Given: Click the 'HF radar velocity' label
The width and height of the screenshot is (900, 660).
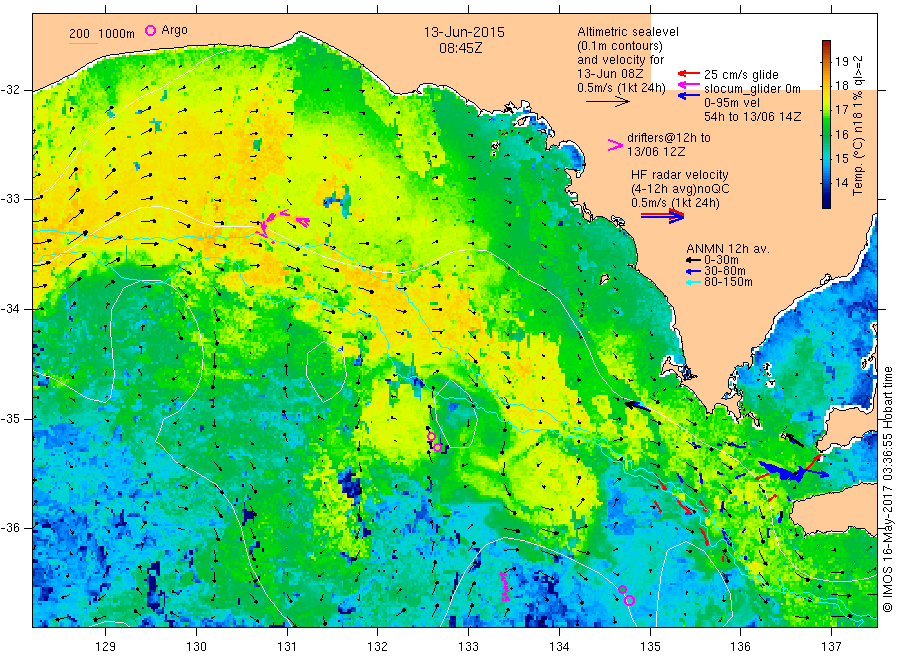Looking at the screenshot, I should click(680, 174).
